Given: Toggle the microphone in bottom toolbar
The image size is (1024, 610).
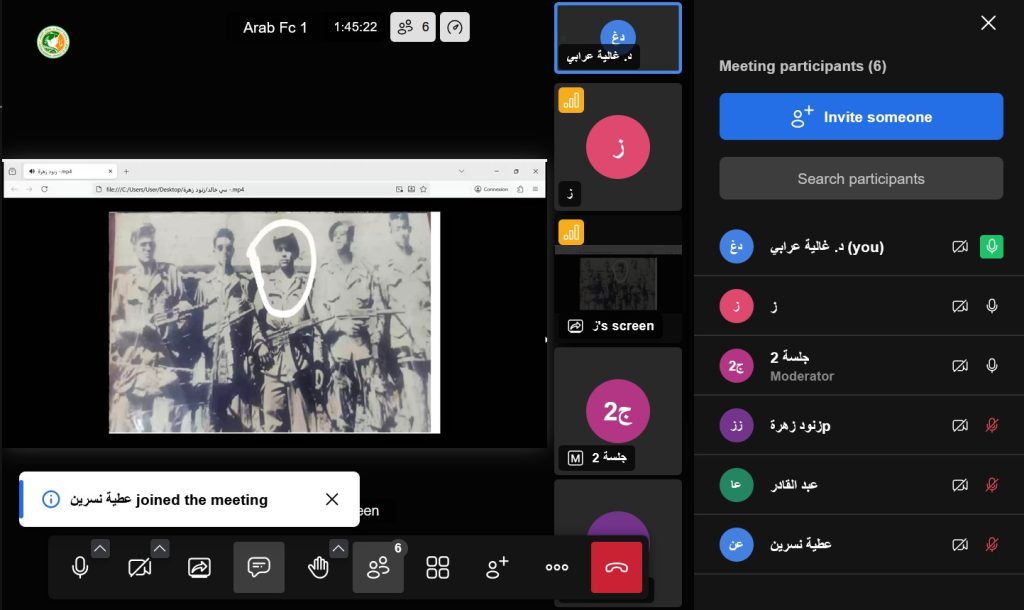Looking at the screenshot, I should coord(80,567).
